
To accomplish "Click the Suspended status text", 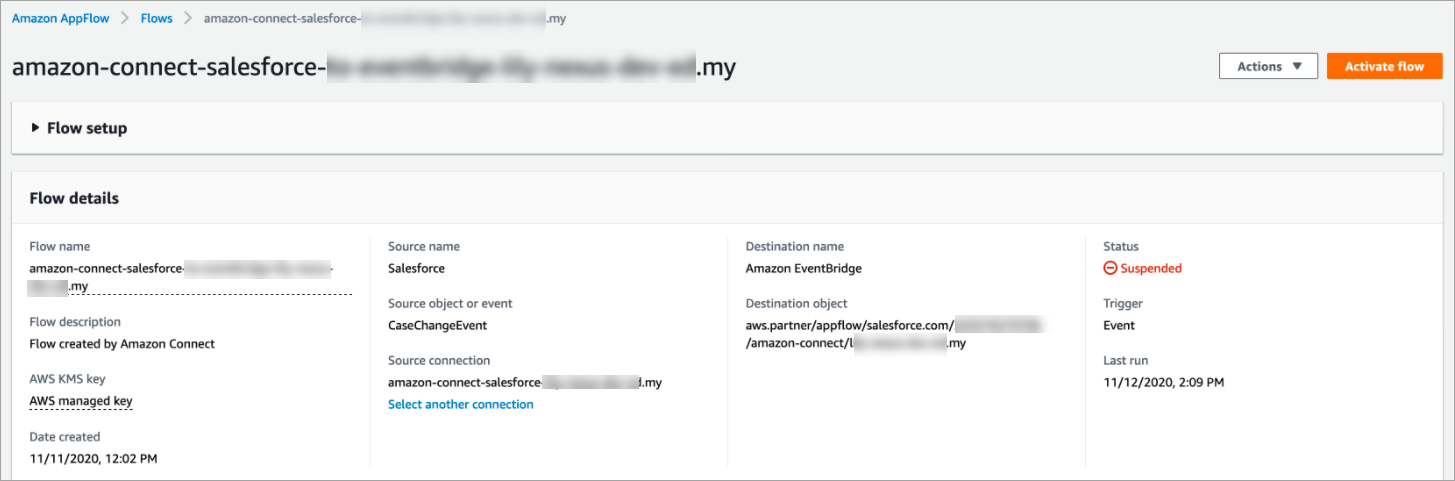I will pos(1150,268).
